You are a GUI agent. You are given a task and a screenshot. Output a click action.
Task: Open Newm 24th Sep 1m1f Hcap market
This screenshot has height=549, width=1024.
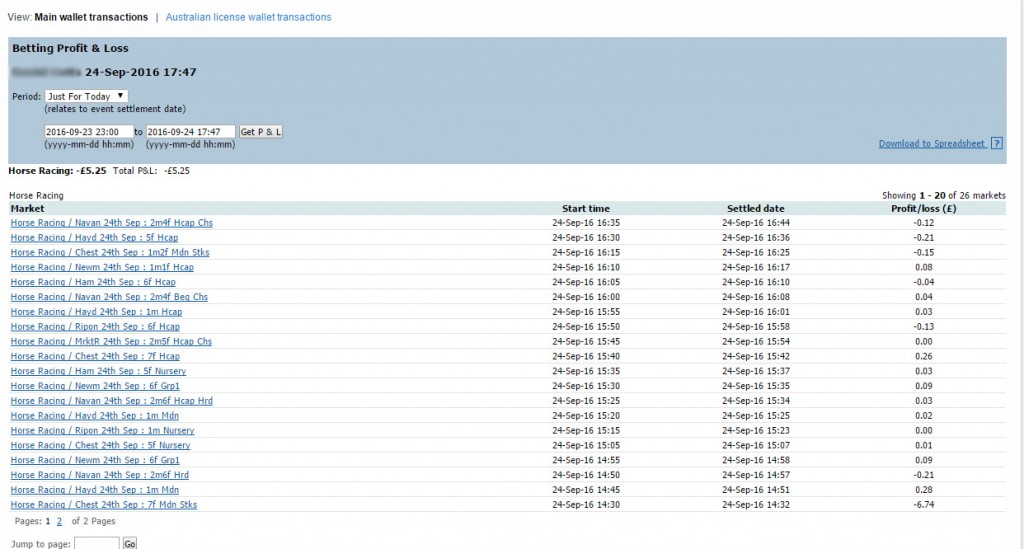coord(102,268)
